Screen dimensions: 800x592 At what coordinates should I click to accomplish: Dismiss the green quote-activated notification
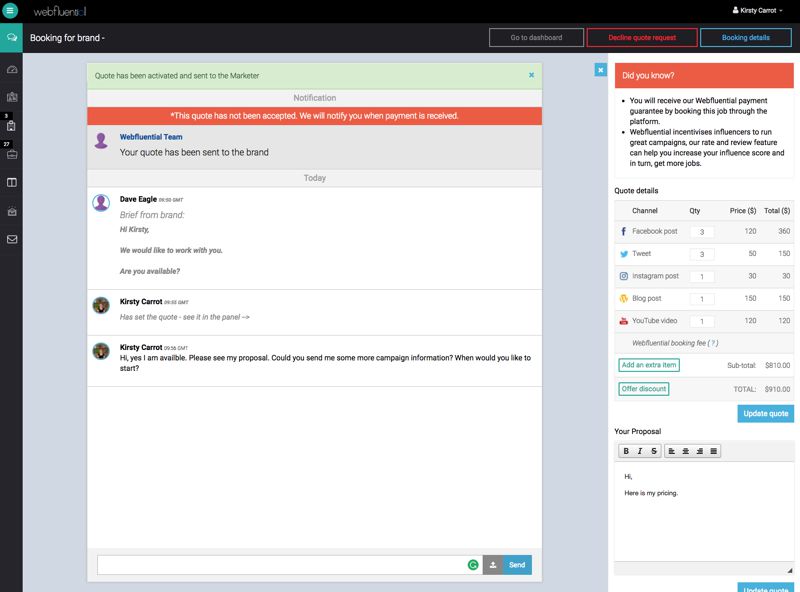[531, 75]
